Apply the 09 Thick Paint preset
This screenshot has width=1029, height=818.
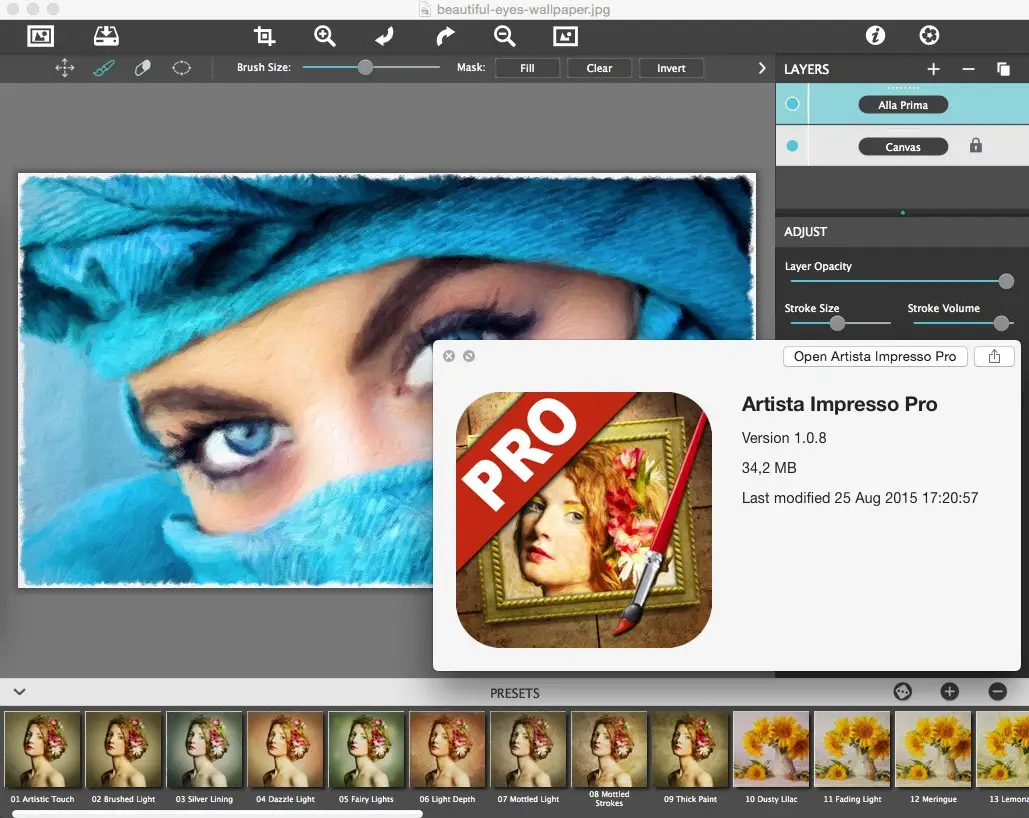(x=690, y=750)
